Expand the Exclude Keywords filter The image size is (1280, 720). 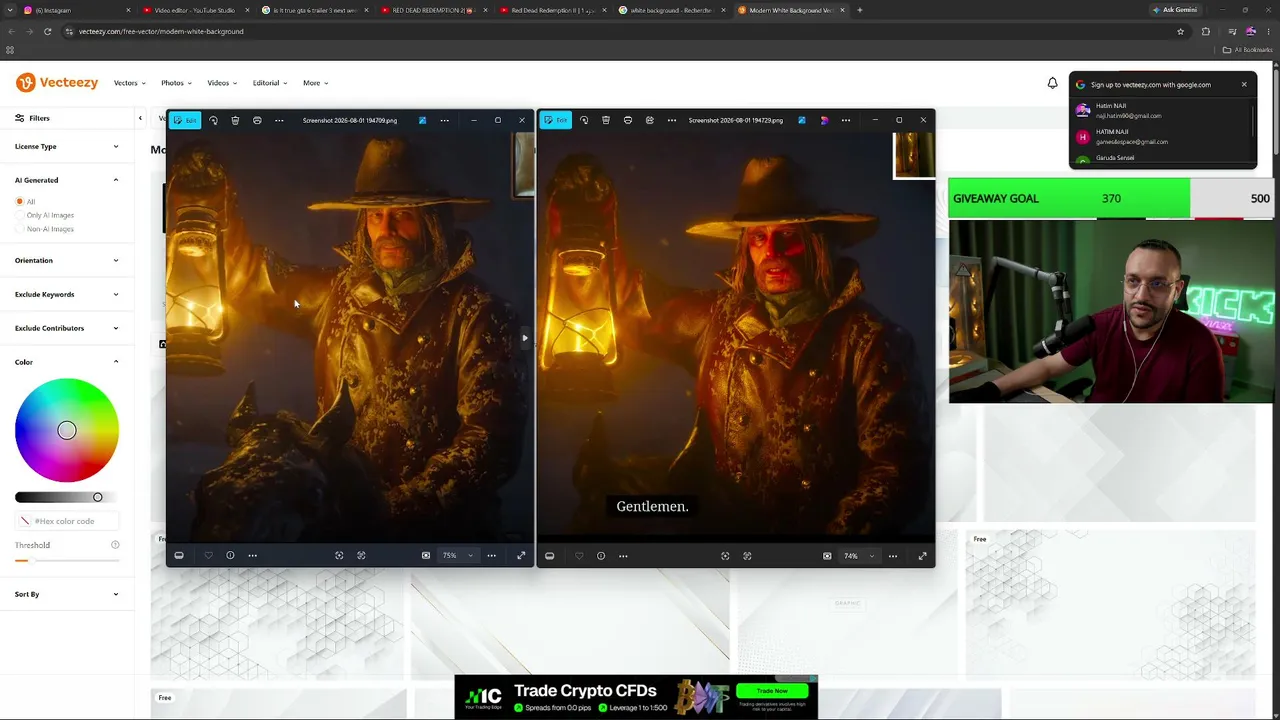tap(67, 295)
